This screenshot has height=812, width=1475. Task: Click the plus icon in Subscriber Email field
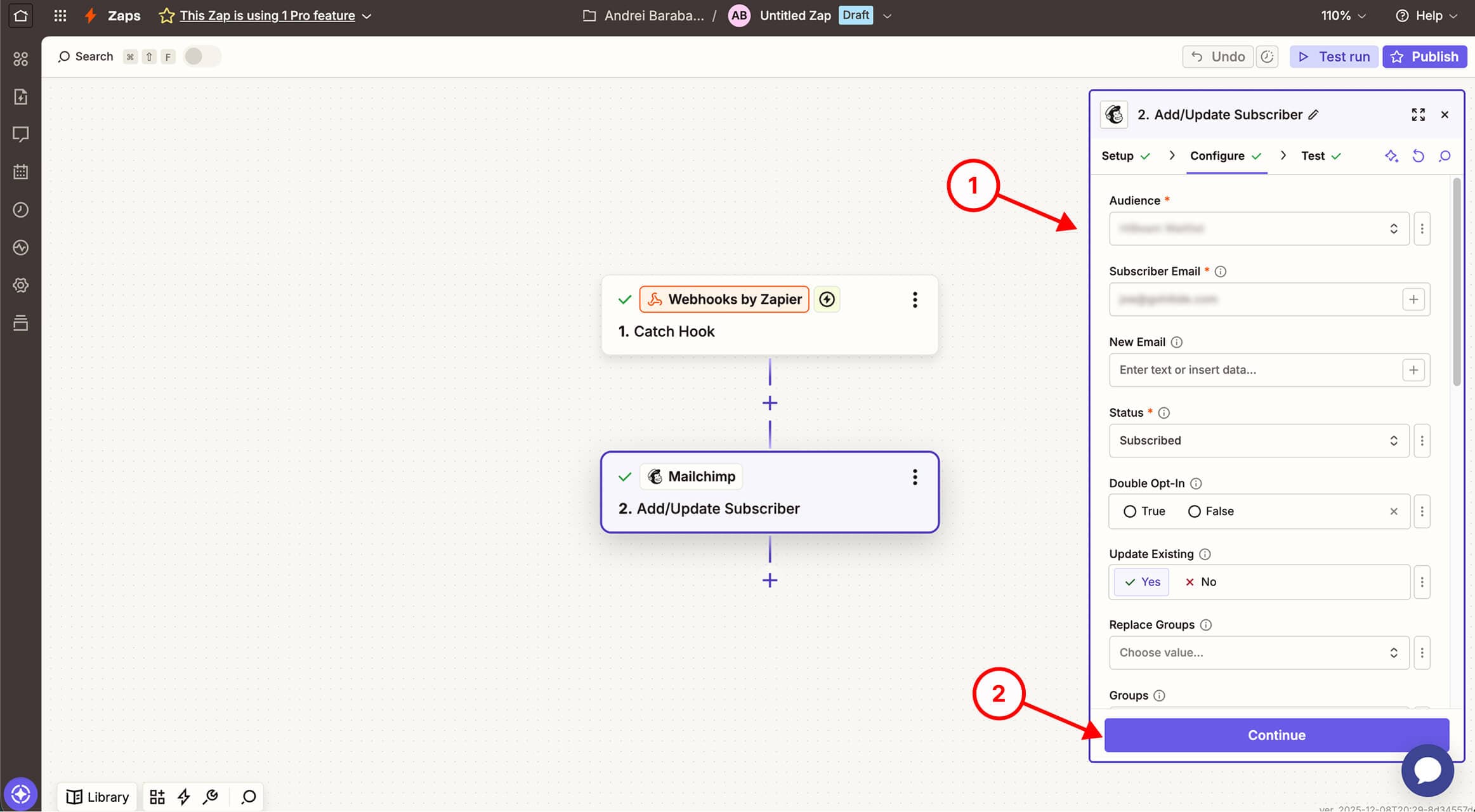click(1413, 299)
